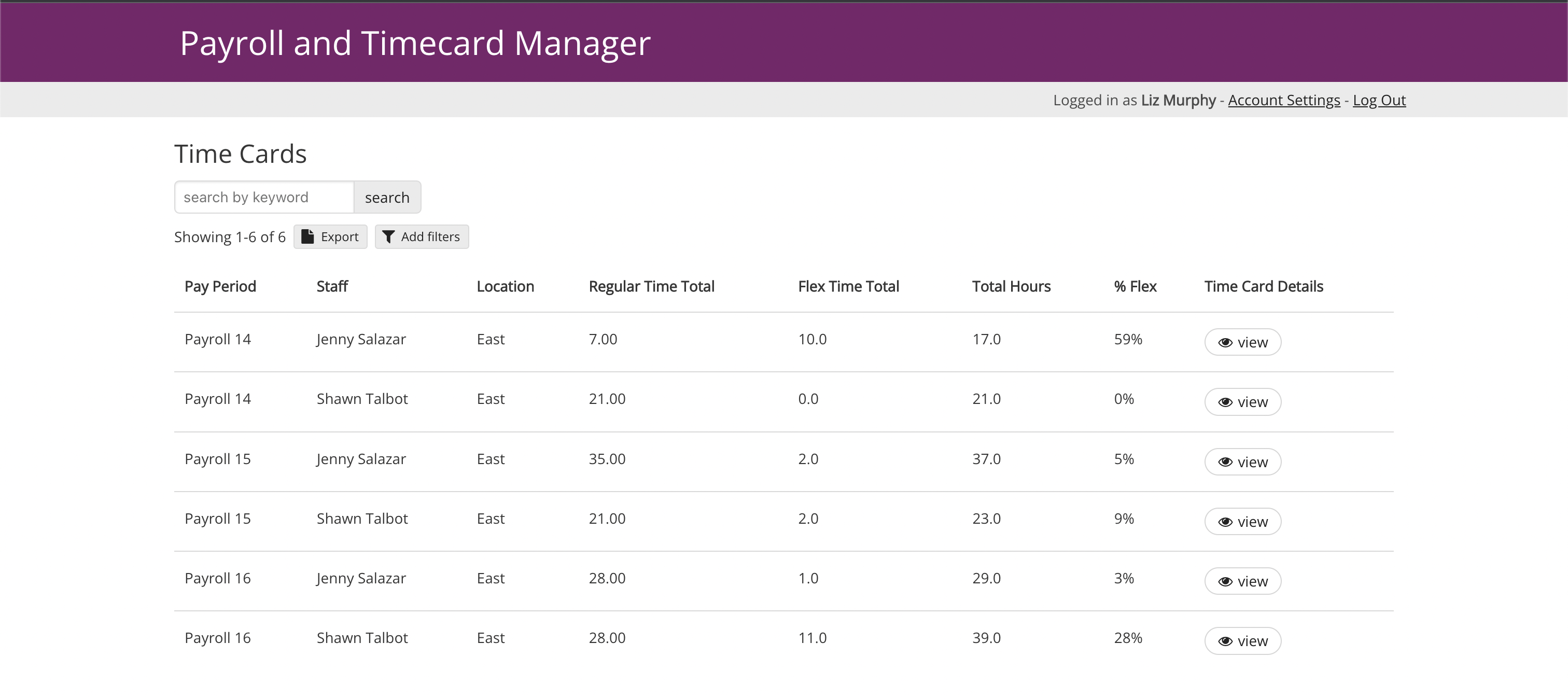The width and height of the screenshot is (1568, 699).
Task: View Shawn Talbot's Payroll 16 time card
Action: (1242, 641)
